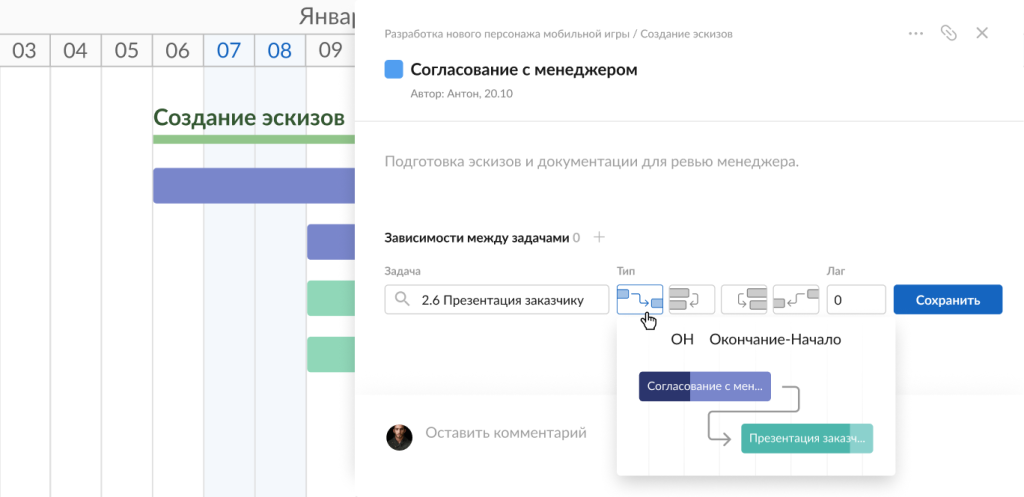Screen dimensions: 1024x497
Task: Click the «ОН» abbreviation in tooltip
Action: (682, 340)
